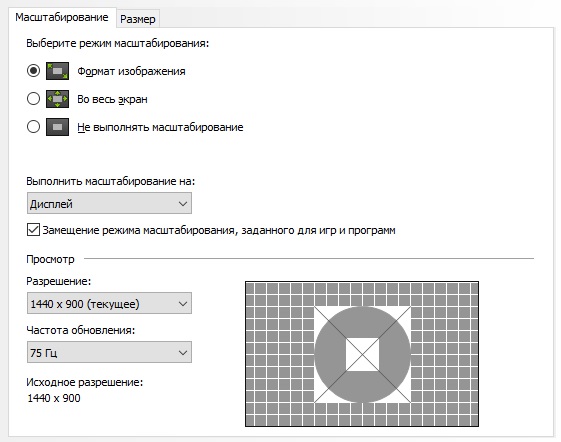Toggle the Замещение режима масштабирования checkbox

[33, 229]
